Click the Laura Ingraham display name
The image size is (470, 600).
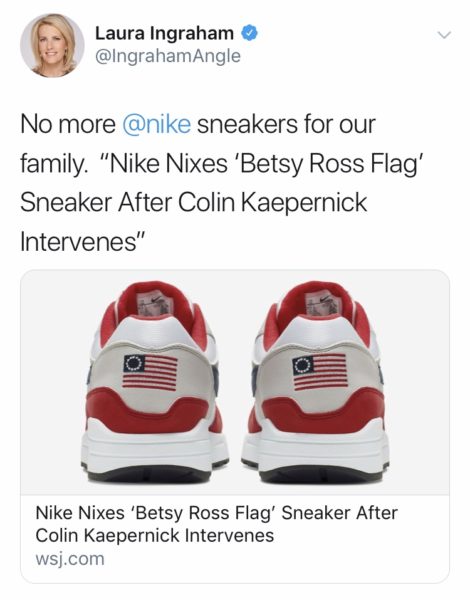coord(165,33)
